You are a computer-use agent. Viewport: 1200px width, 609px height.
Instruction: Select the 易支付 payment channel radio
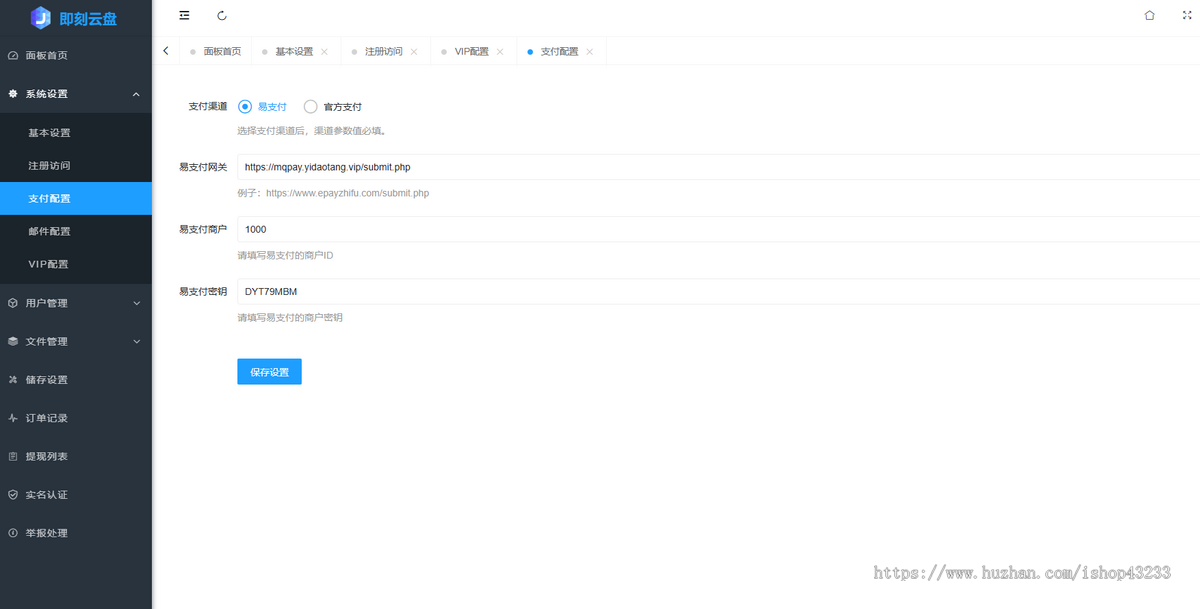pyautogui.click(x=245, y=106)
